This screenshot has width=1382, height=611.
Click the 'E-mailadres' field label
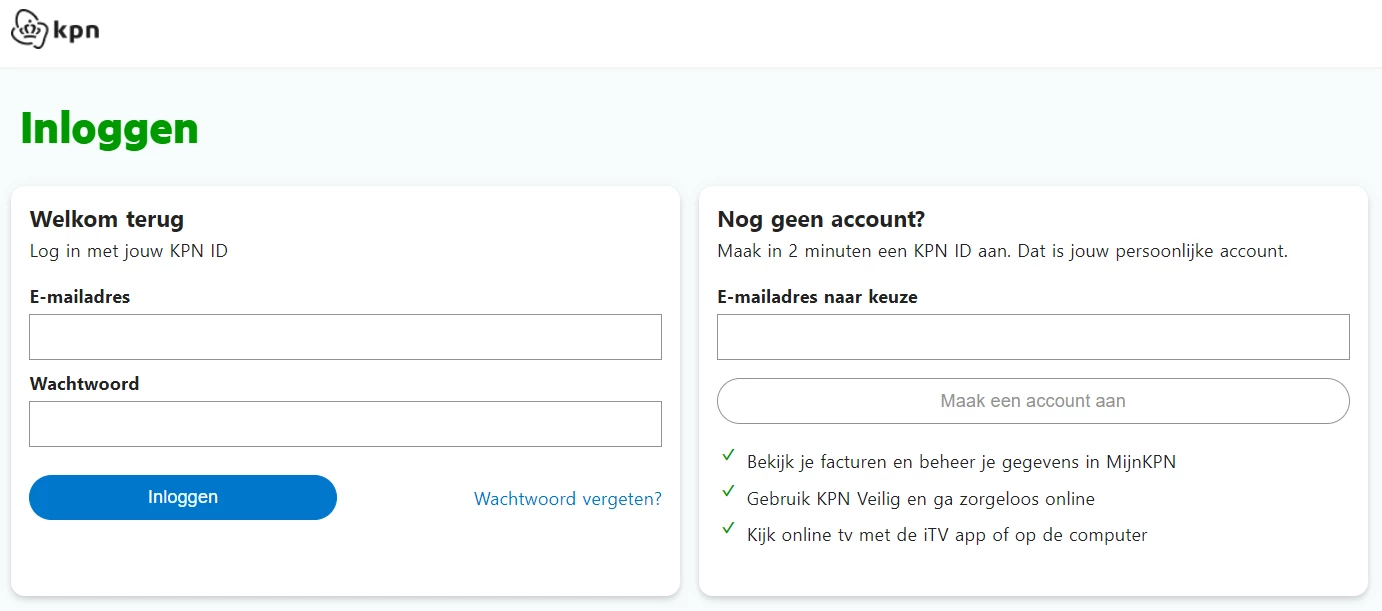tap(80, 297)
